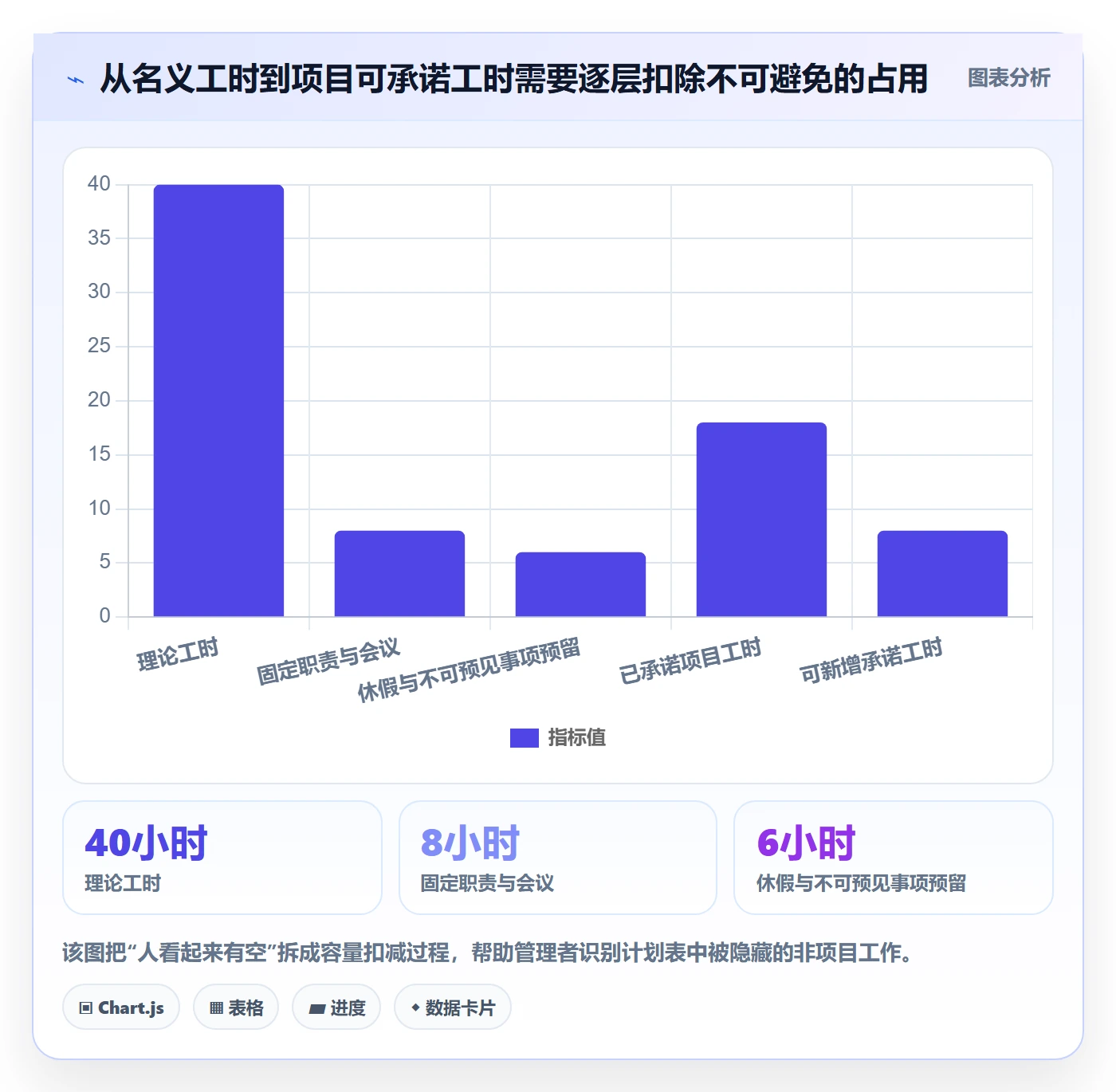Click the 可新增承诺工时 x-axis label
Screen dimensions: 1116x1092
(x=871, y=661)
